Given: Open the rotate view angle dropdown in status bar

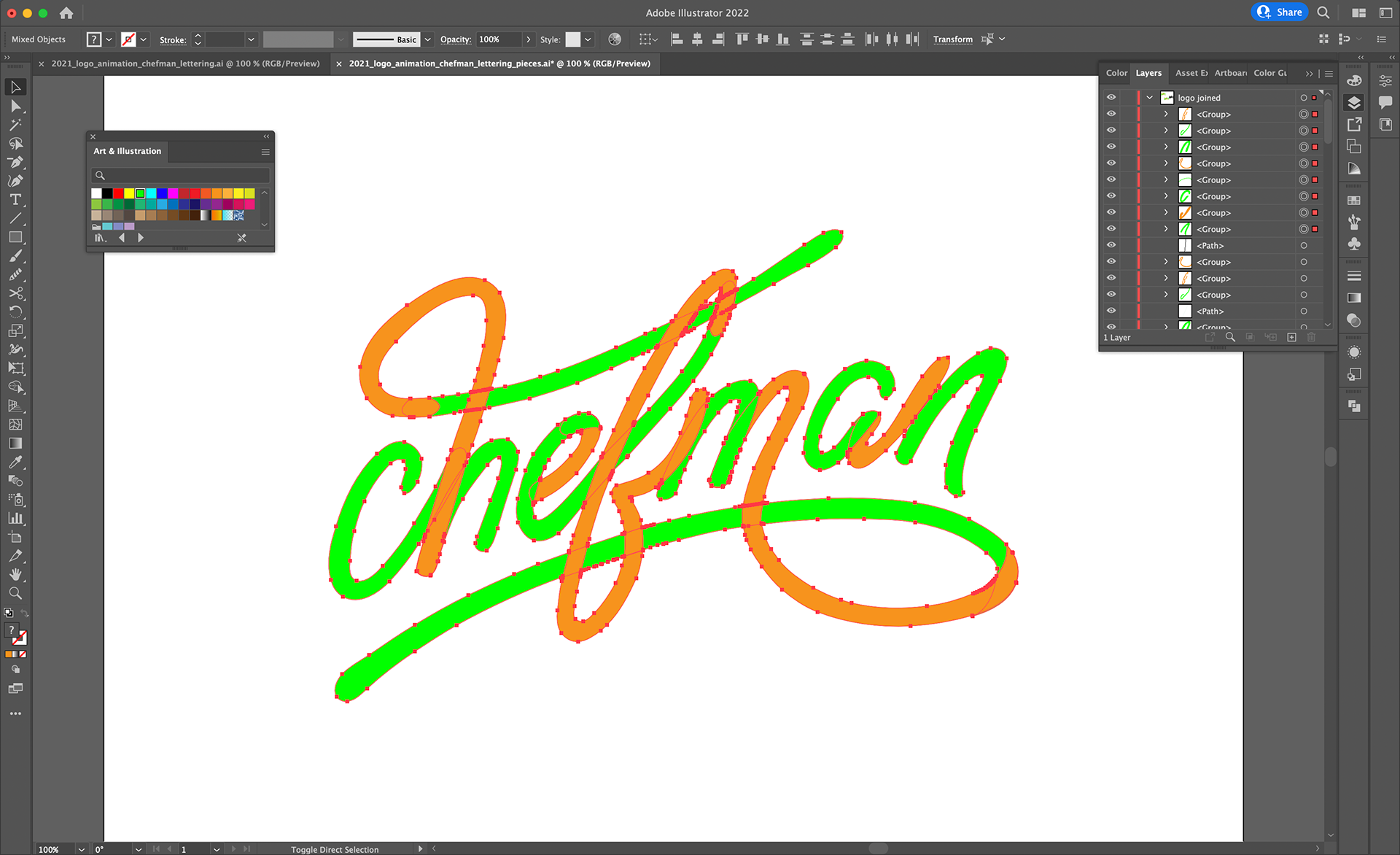Looking at the screenshot, I should [x=139, y=849].
